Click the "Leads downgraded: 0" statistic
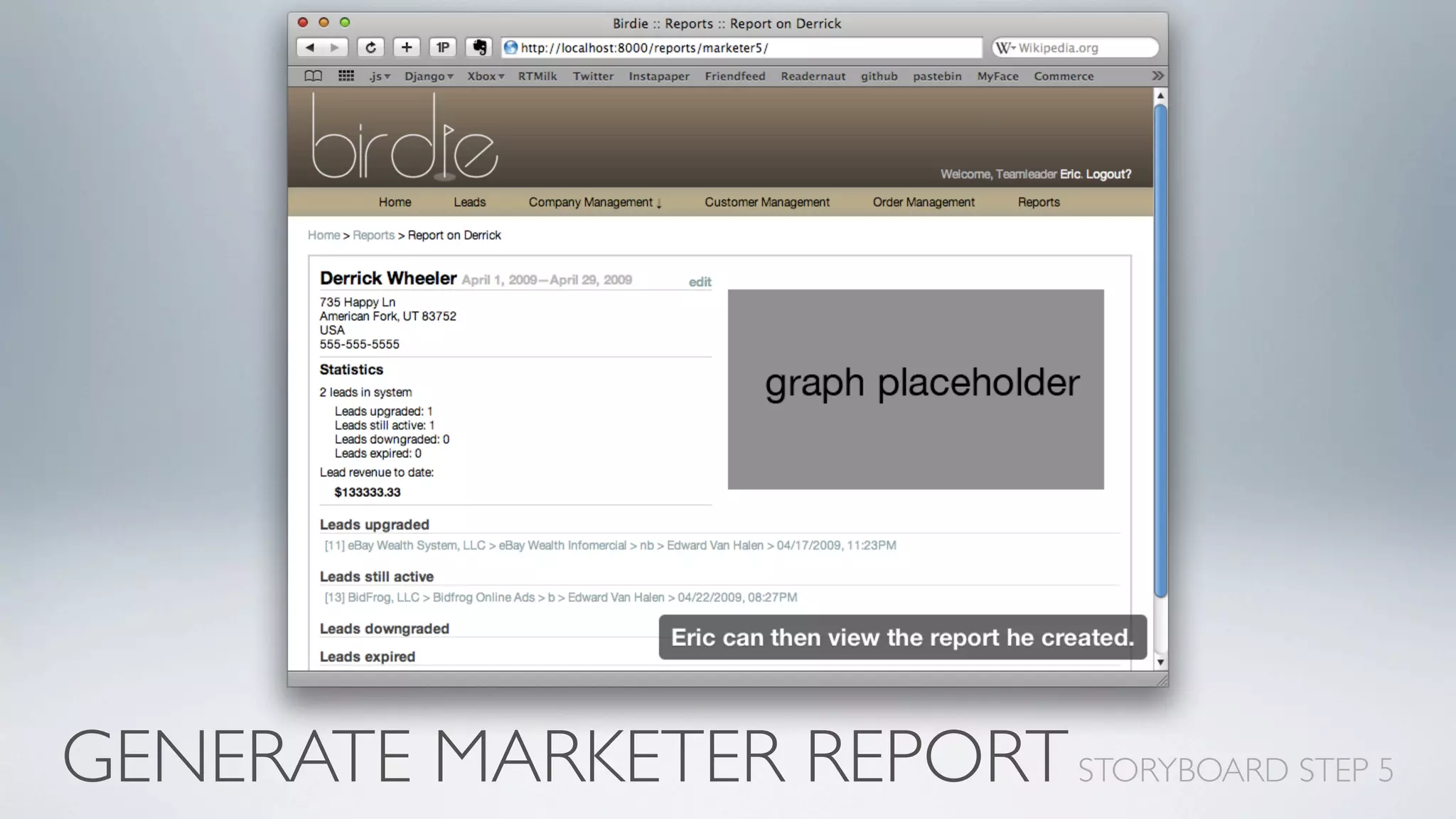The height and width of the screenshot is (819, 1456). tap(392, 439)
